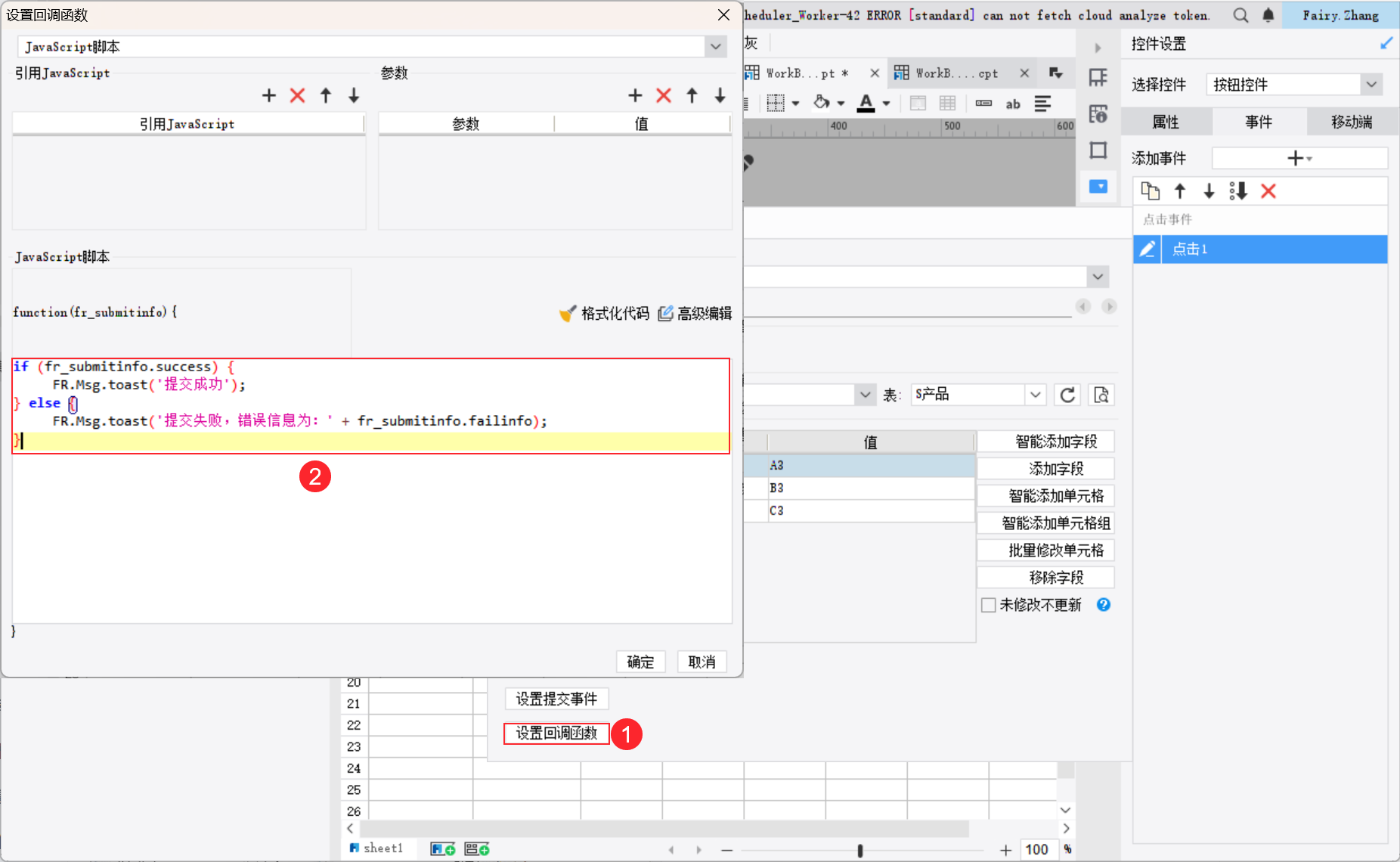1400x862 pixels.
Task: Click the ab text widget toolbar icon
Action: tap(1013, 104)
